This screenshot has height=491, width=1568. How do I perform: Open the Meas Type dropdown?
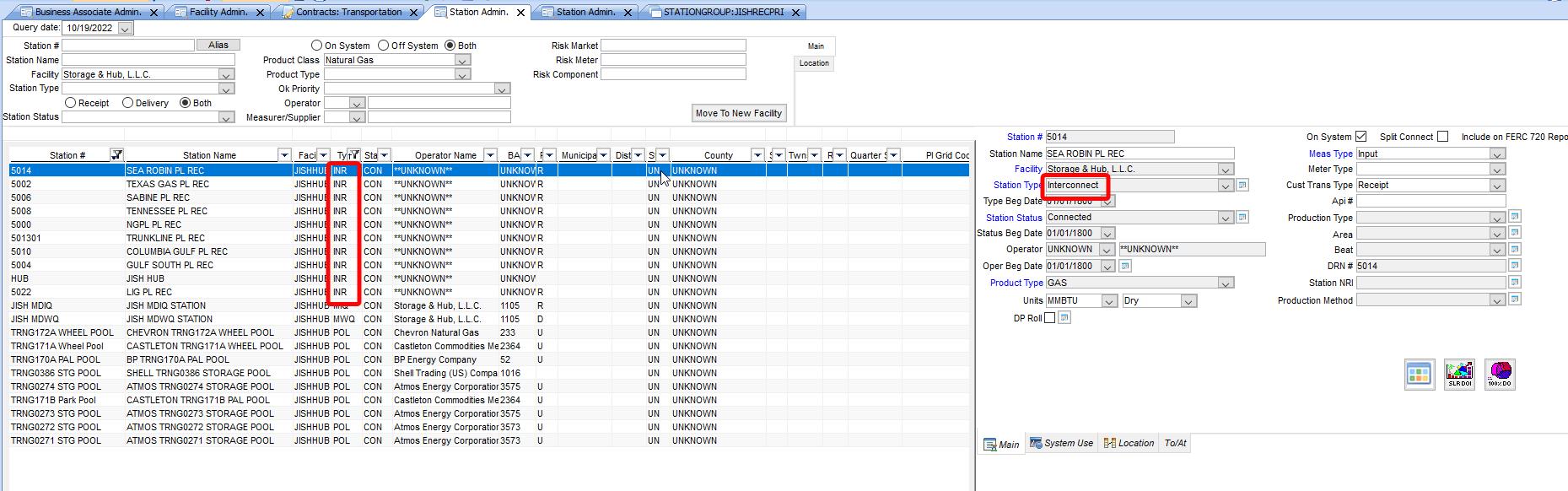tap(1496, 154)
